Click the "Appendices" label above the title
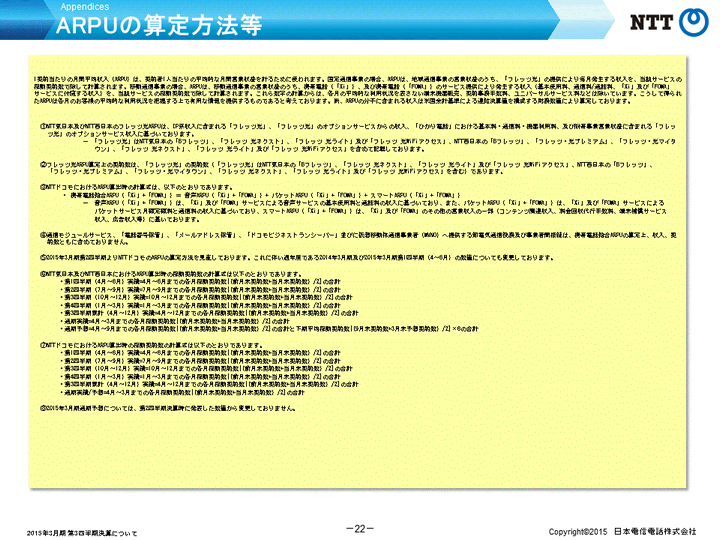Viewport: 720px width, 540px height. [84, 6]
